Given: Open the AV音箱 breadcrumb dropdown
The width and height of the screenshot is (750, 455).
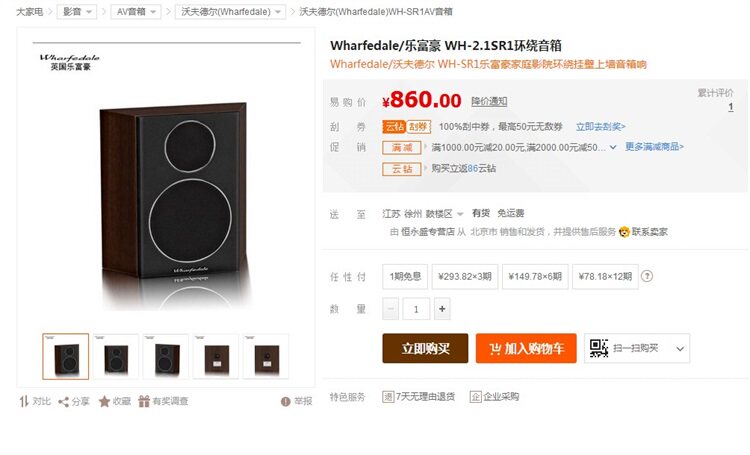Looking at the screenshot, I should (136, 11).
